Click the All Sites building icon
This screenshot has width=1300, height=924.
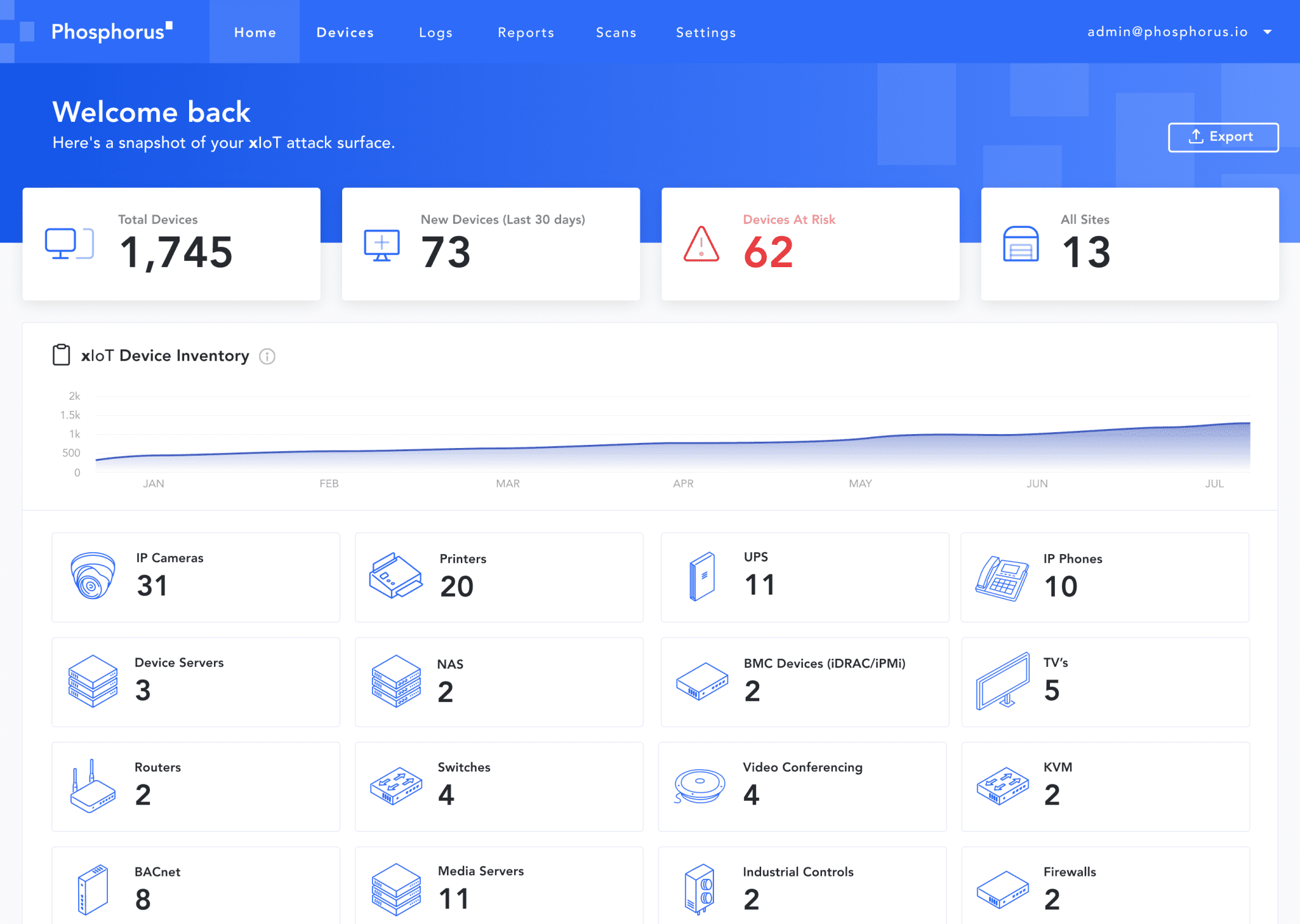[x=1021, y=245]
